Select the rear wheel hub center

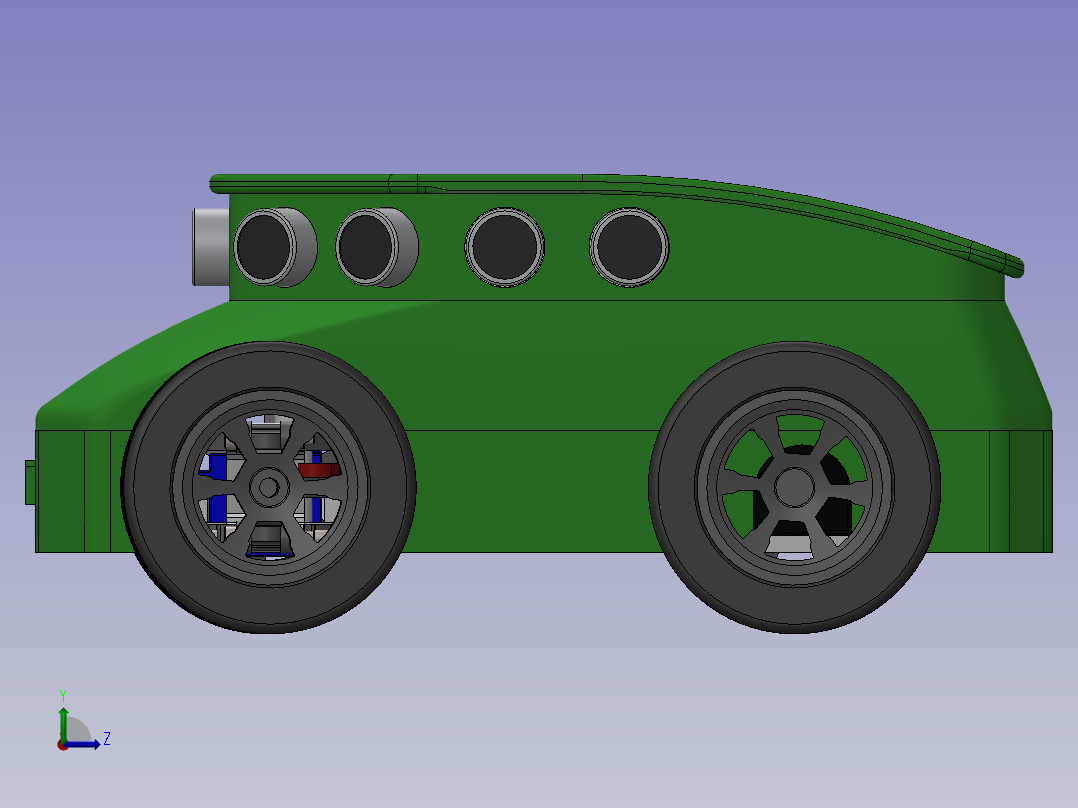click(794, 488)
